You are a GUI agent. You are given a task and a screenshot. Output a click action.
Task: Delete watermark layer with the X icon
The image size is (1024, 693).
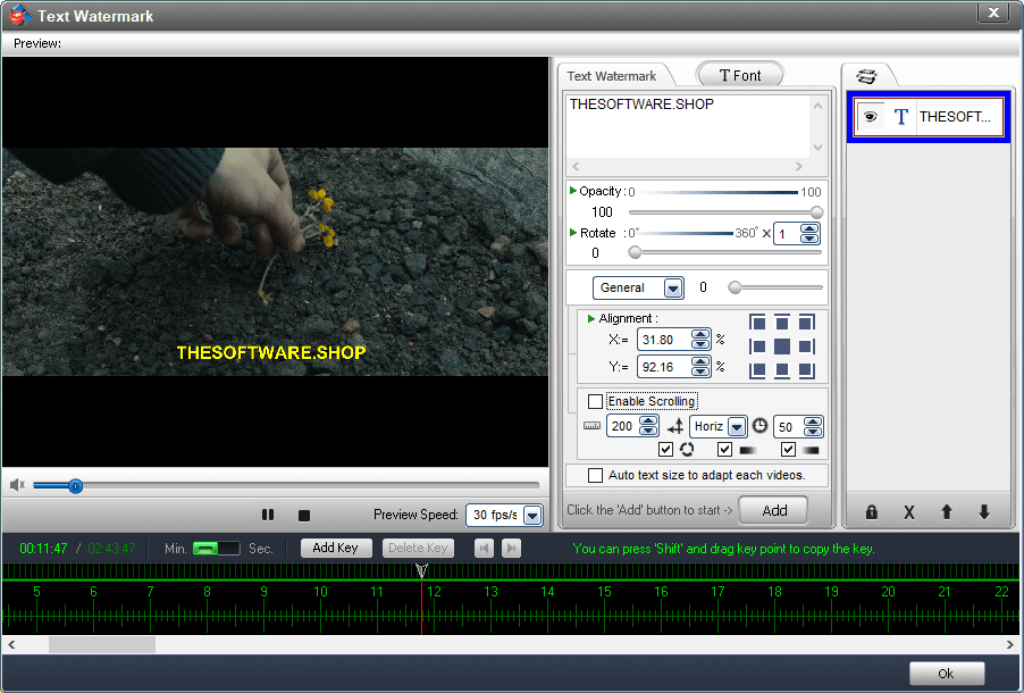908,512
